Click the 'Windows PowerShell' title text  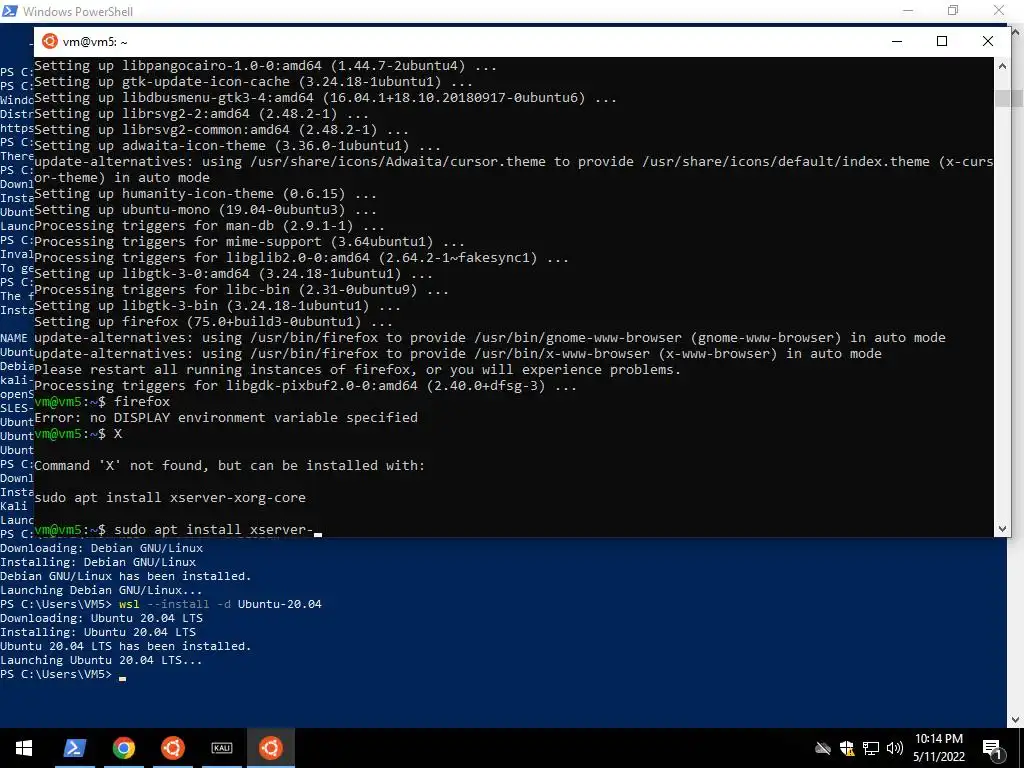[78, 11]
